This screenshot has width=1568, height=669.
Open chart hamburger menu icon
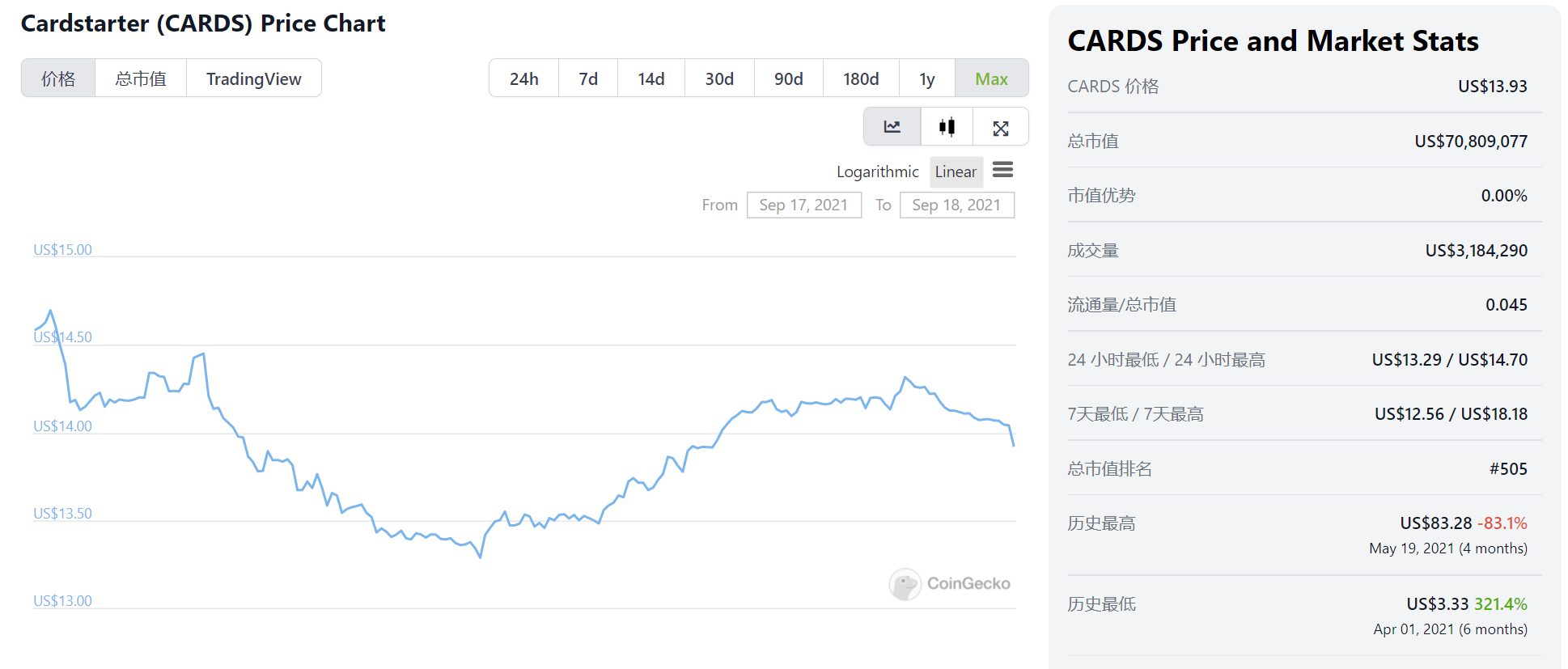coord(1002,170)
